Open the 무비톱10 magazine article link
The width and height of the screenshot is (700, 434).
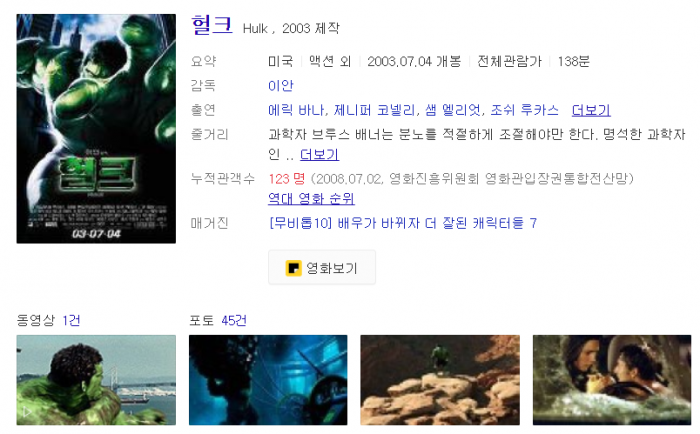(403, 223)
